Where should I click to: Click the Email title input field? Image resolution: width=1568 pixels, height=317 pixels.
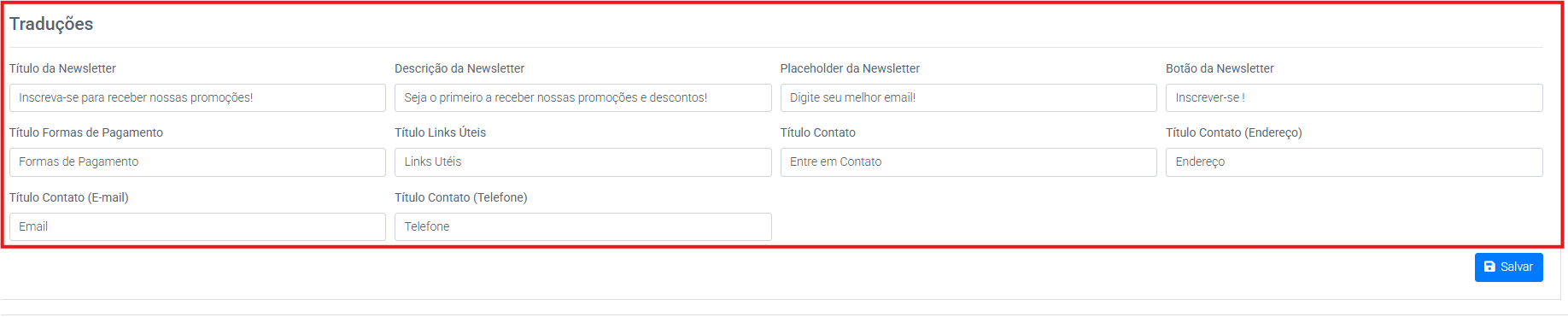(197, 226)
